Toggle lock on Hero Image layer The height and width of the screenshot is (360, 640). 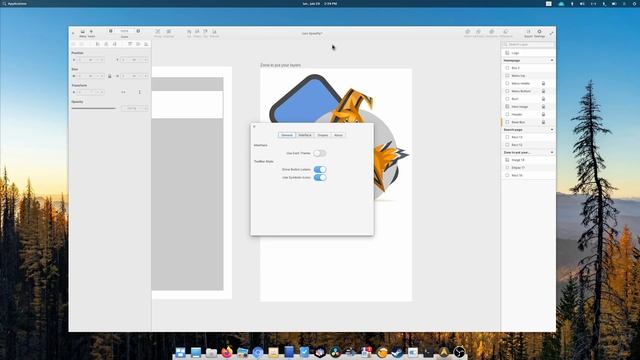coord(543,107)
